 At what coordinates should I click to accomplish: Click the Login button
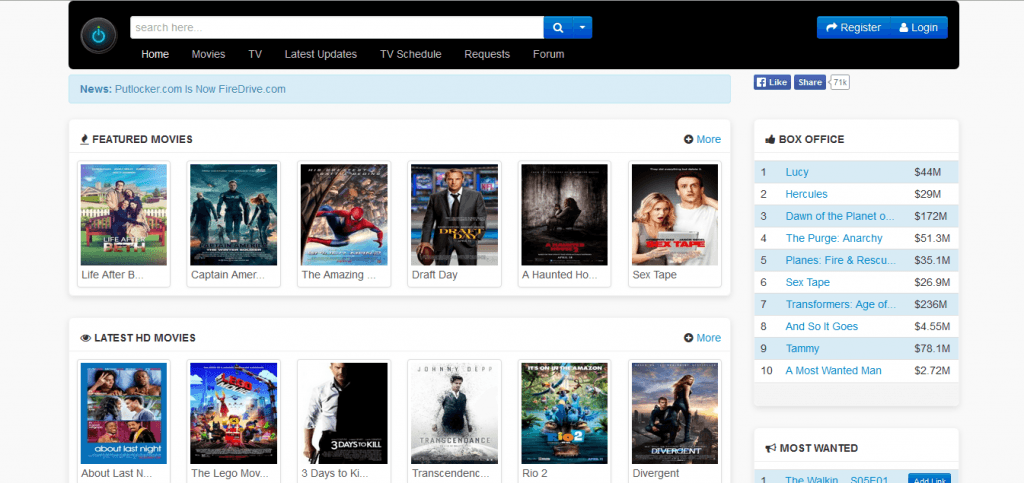point(919,27)
